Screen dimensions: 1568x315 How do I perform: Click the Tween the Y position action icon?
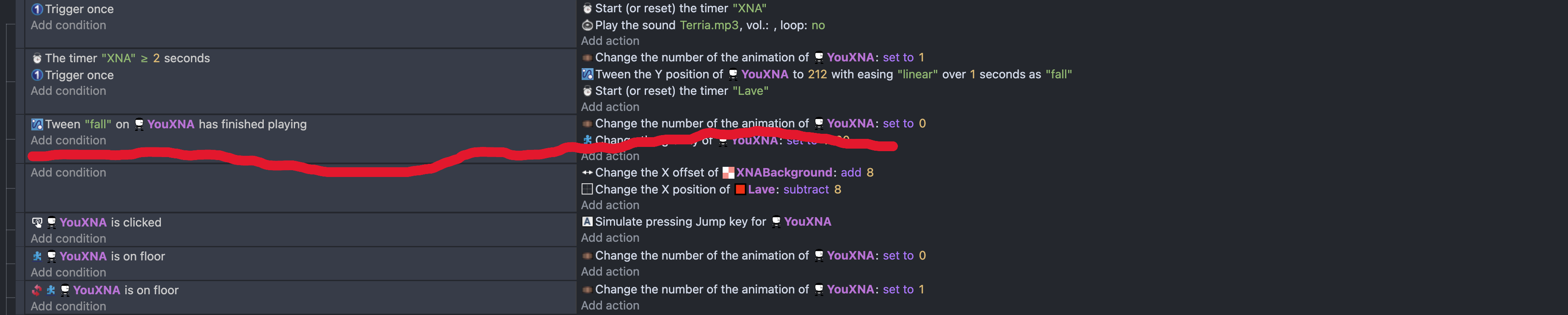coord(587,75)
